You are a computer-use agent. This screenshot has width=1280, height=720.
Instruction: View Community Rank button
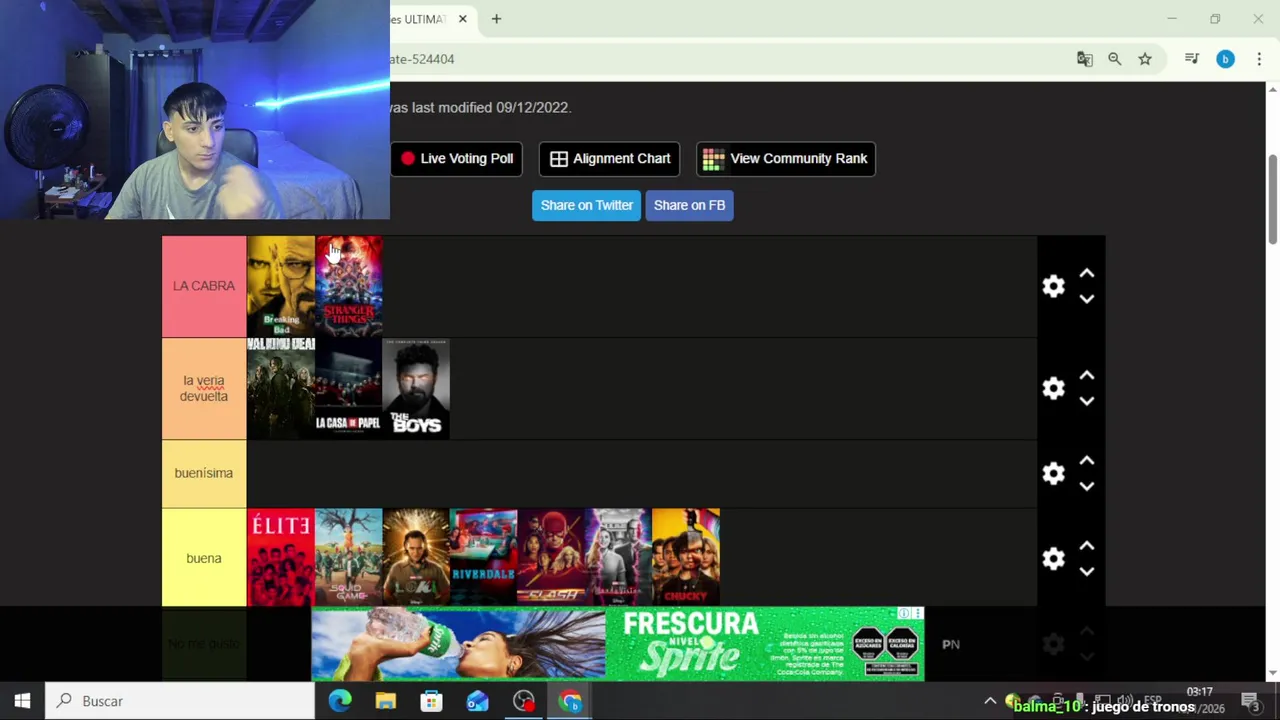(786, 158)
